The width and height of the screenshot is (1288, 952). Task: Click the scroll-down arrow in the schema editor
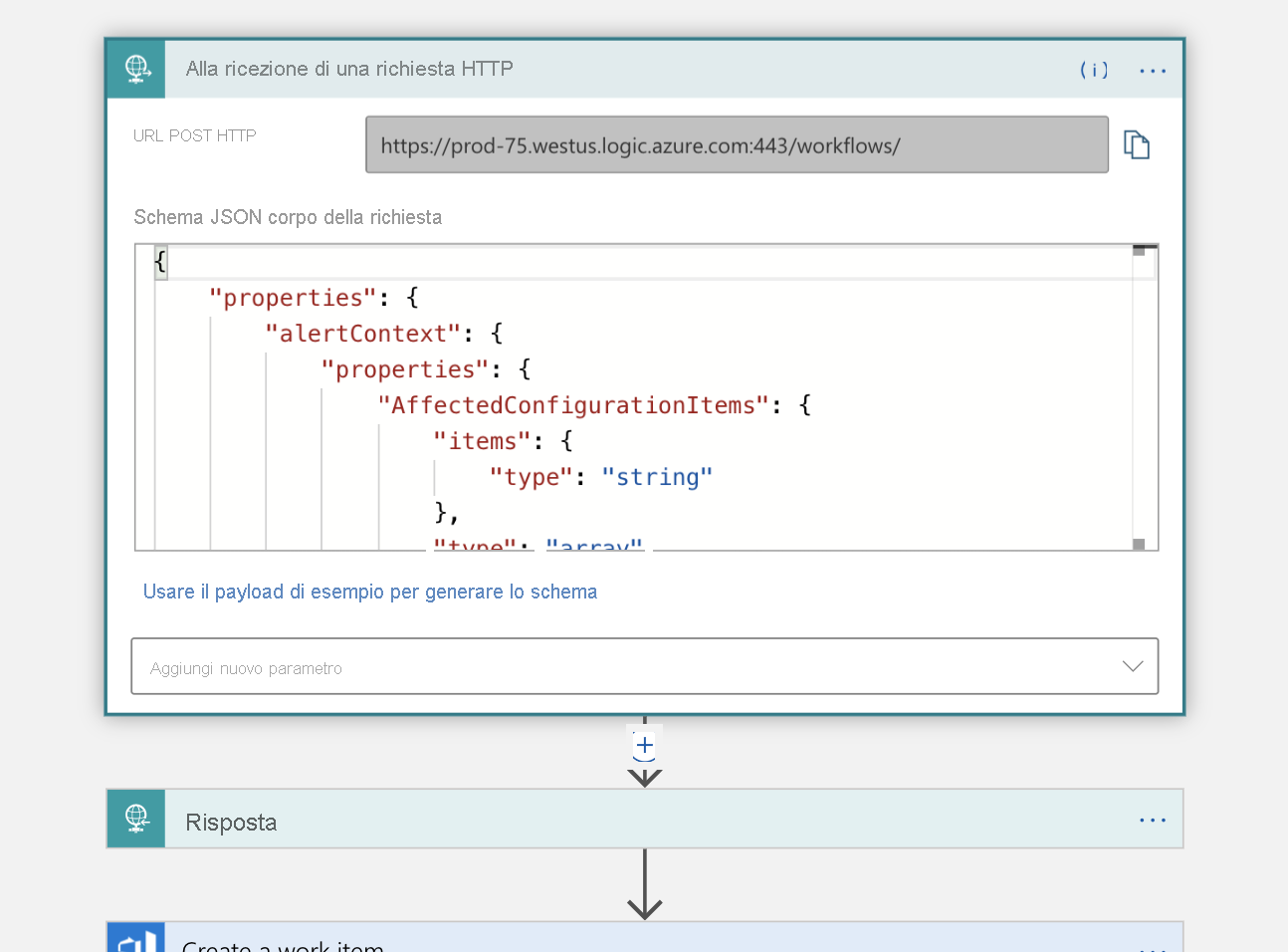(1141, 543)
